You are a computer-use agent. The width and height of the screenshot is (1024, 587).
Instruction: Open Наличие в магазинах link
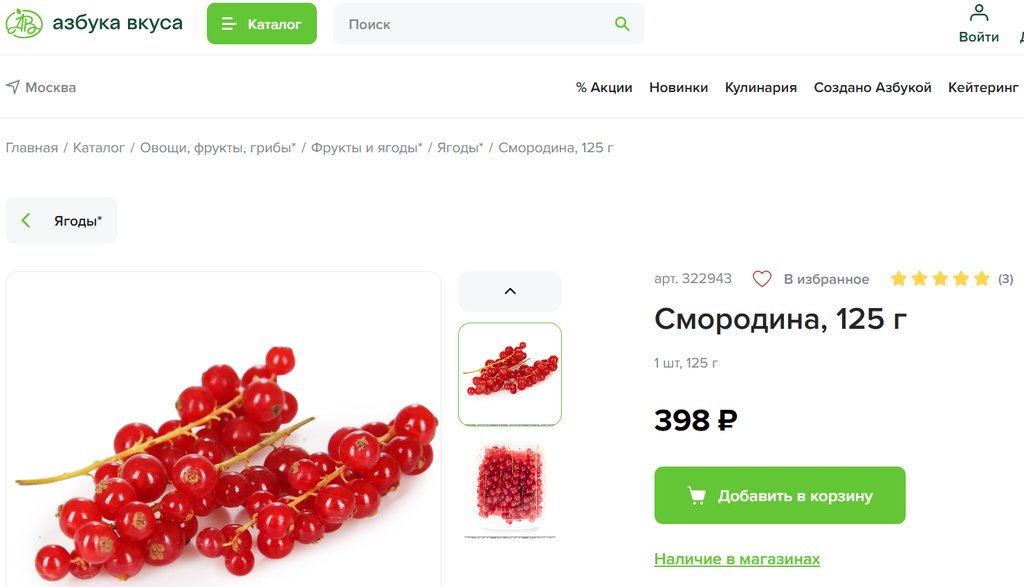[x=737, y=559]
